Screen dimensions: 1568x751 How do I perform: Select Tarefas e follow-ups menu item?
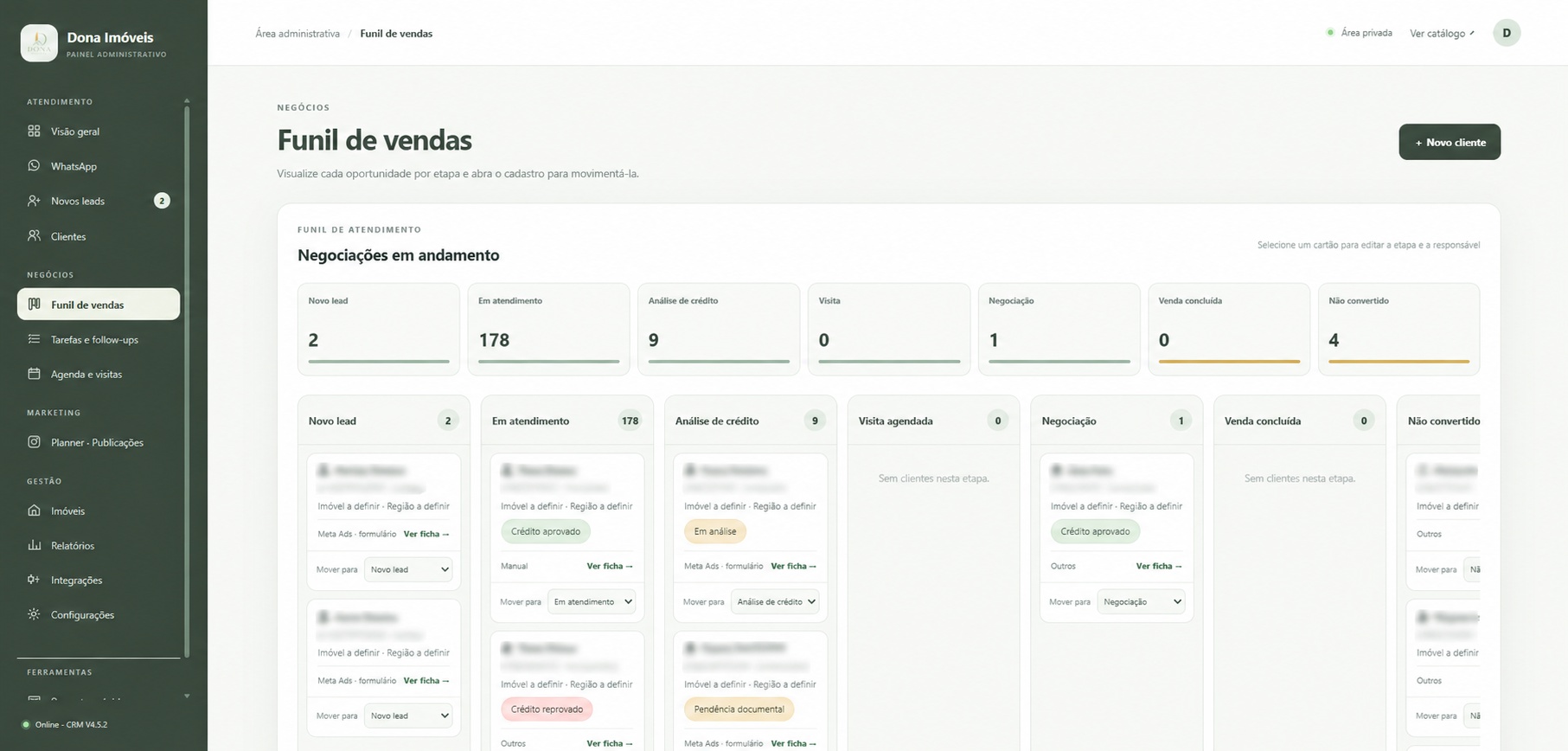tap(99, 339)
